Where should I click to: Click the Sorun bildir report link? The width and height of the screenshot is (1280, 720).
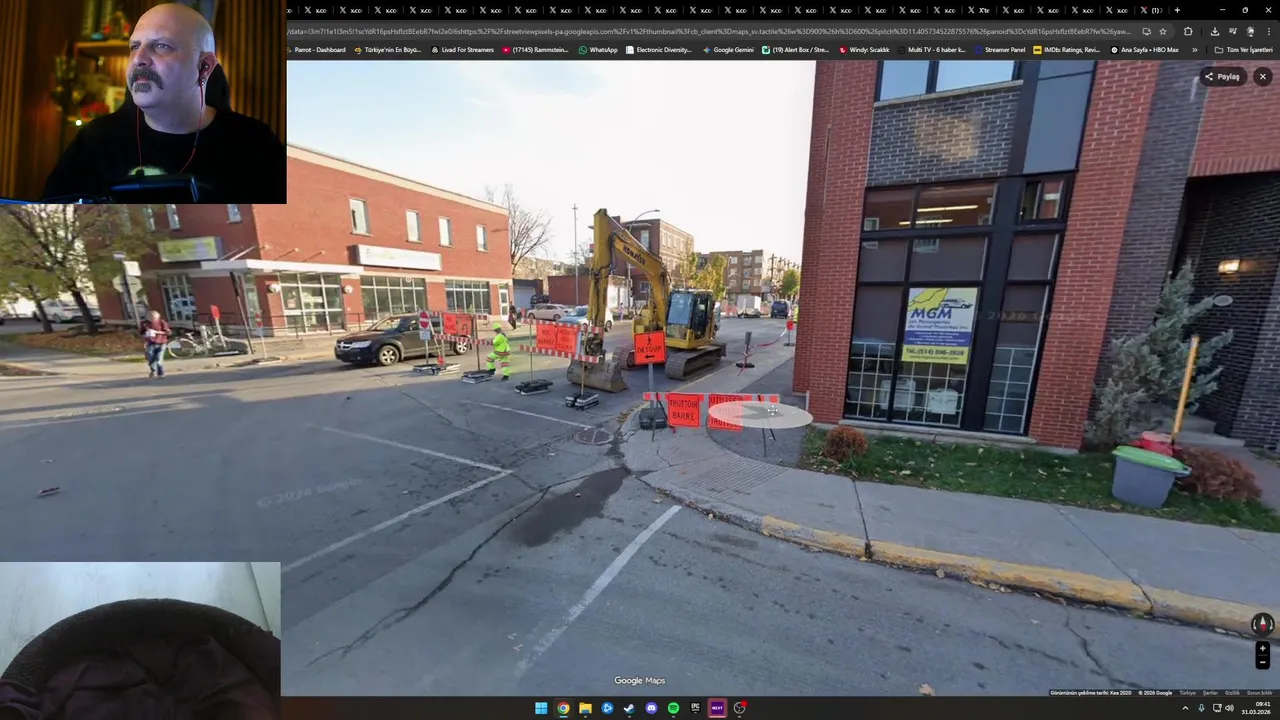pyautogui.click(x=1260, y=693)
